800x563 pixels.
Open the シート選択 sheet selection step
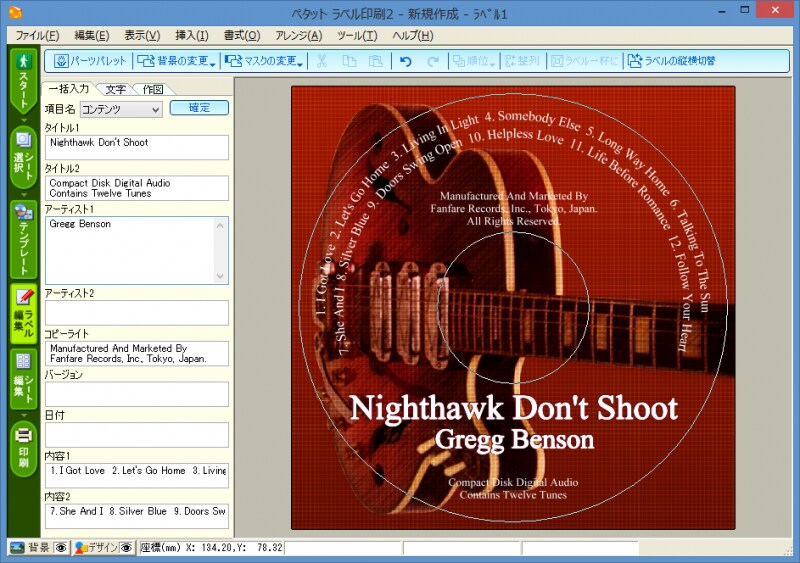tap(23, 157)
